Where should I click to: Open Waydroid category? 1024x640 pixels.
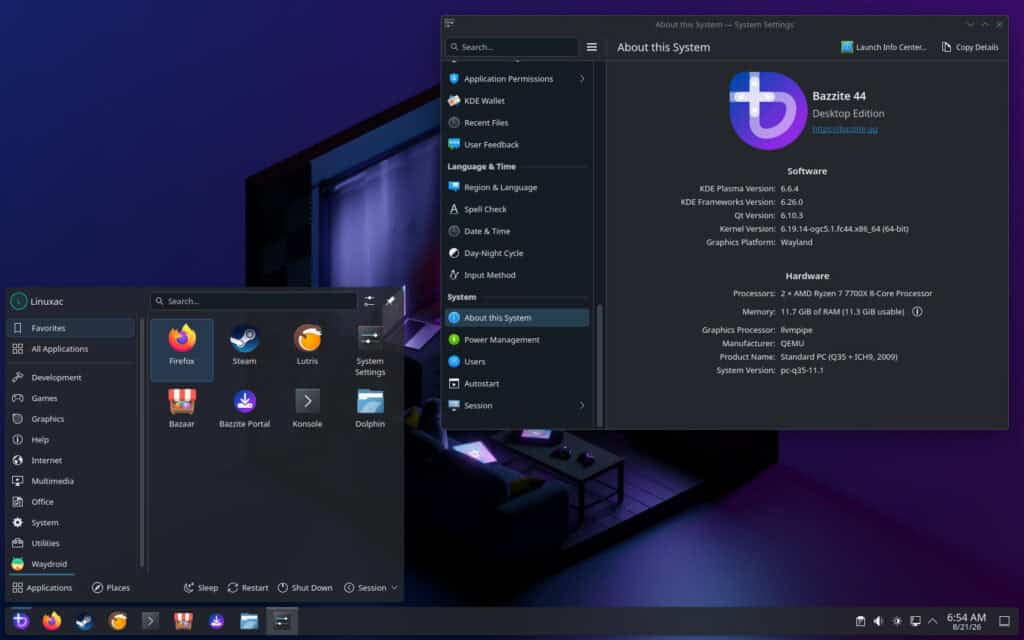point(71,564)
